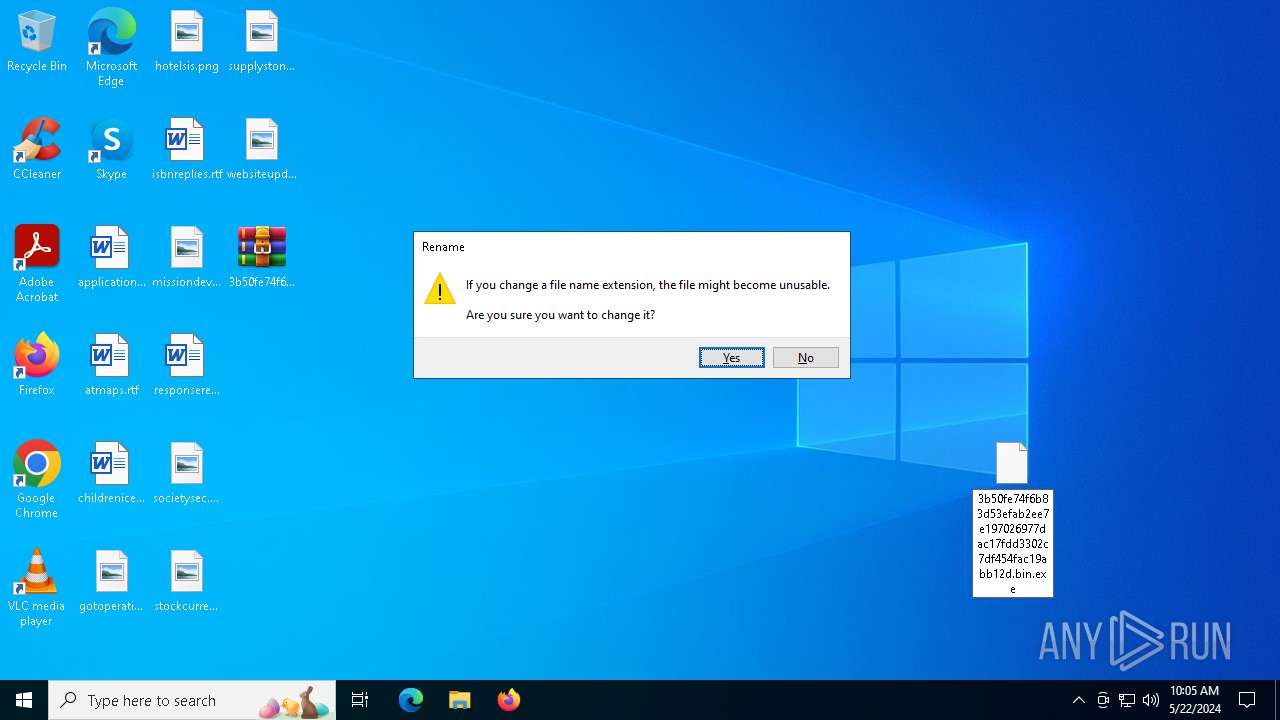Click the "Are you sure you want to change it?" text

tap(560, 315)
